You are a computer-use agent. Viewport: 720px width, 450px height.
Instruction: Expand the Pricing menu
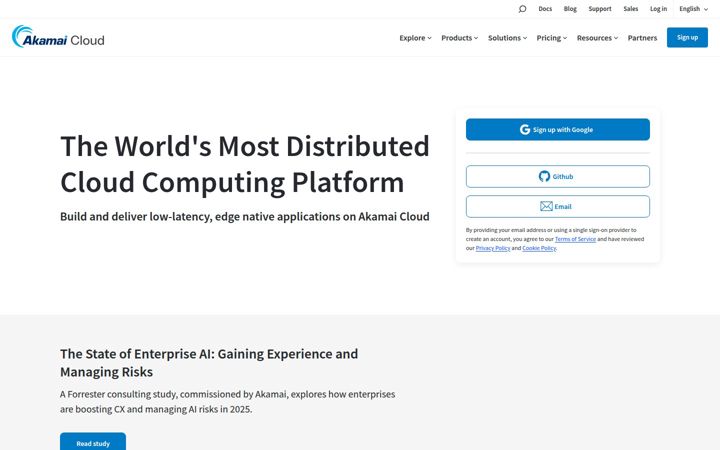551,38
